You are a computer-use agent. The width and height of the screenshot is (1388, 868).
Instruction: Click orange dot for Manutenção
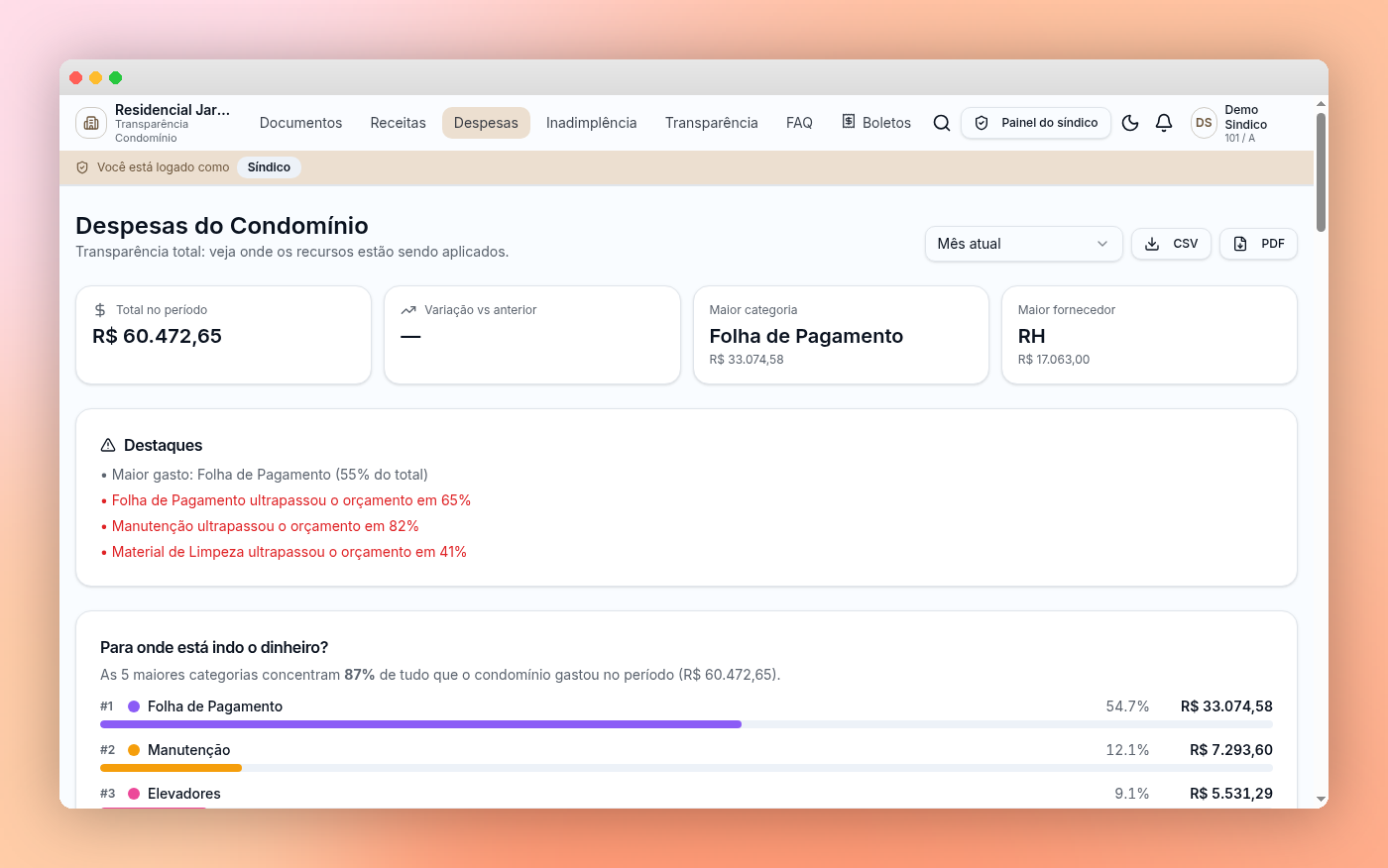134,750
